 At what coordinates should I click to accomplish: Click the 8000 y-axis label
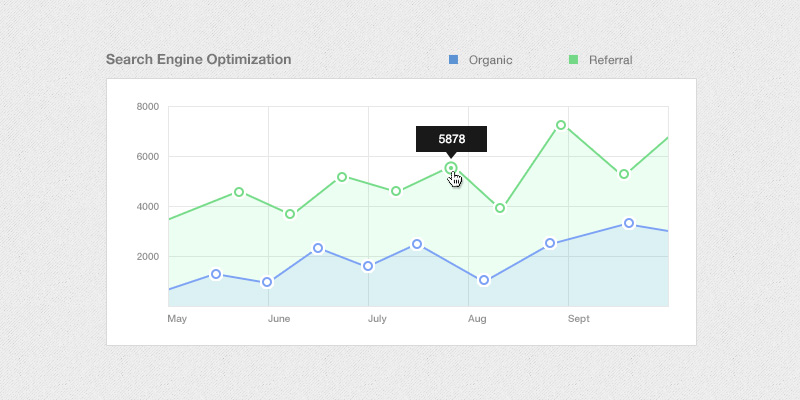[148, 107]
